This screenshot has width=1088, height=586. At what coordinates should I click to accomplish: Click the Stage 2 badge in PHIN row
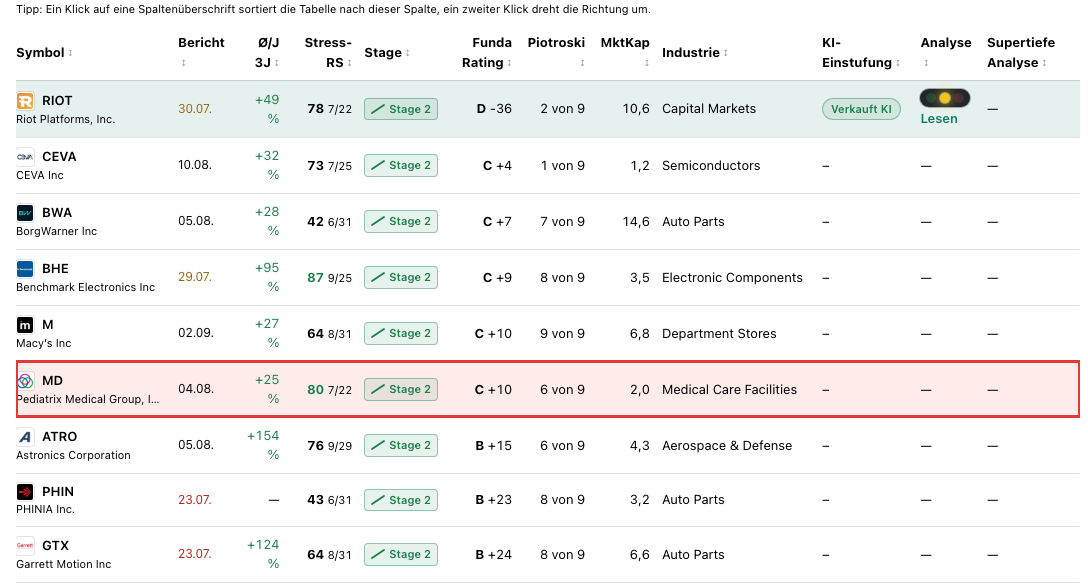pyautogui.click(x=401, y=500)
